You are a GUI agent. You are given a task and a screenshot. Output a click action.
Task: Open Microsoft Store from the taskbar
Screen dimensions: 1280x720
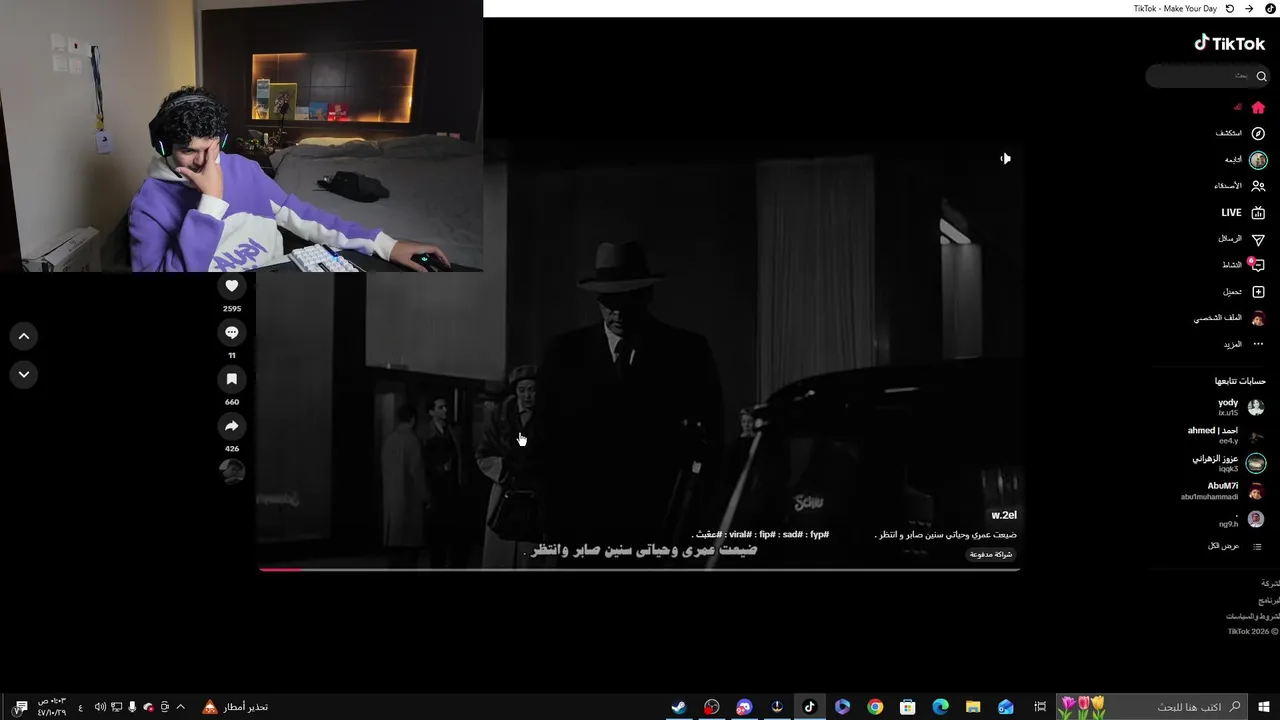[x=908, y=707]
